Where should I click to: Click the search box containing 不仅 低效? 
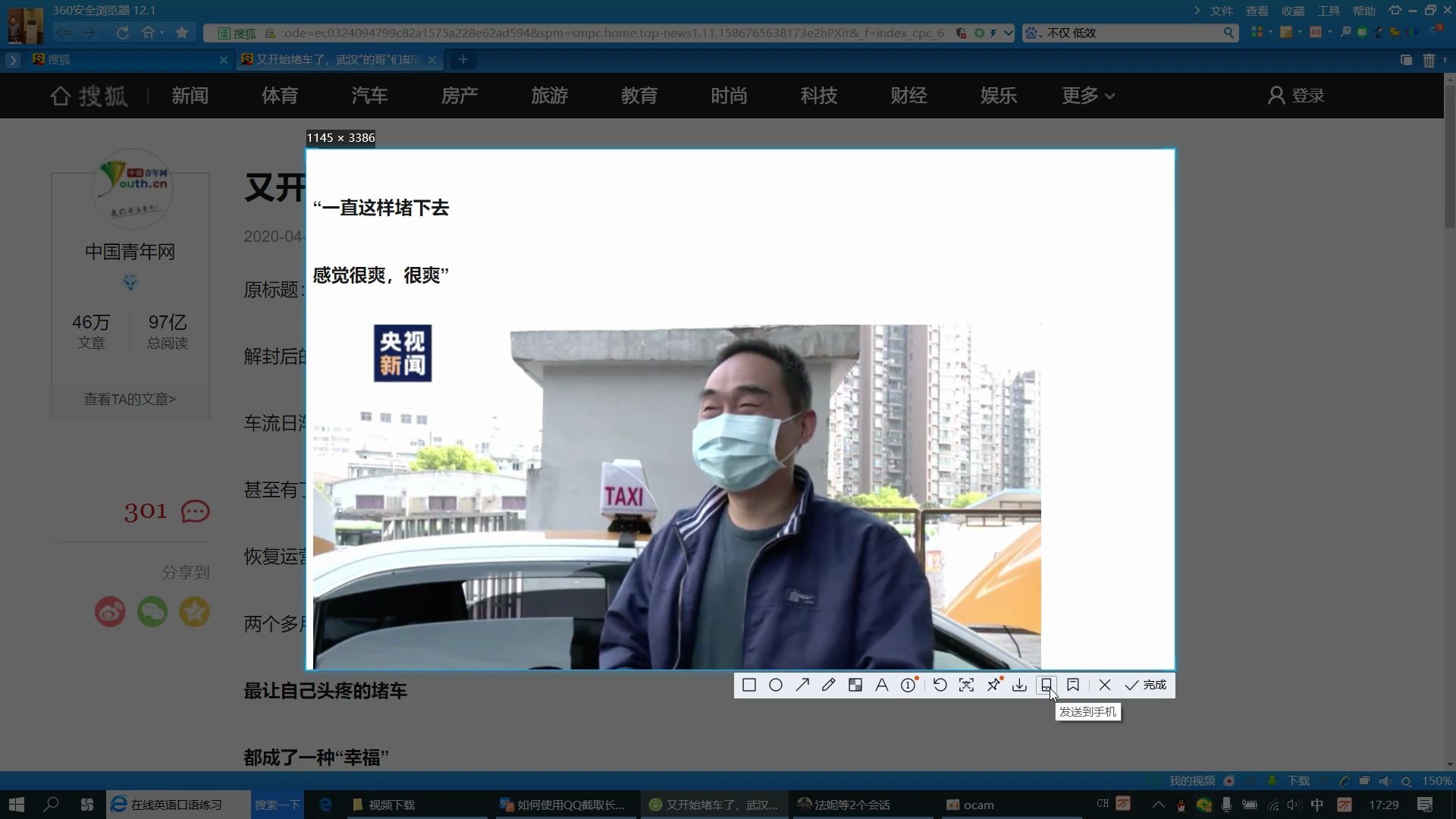[1130, 33]
